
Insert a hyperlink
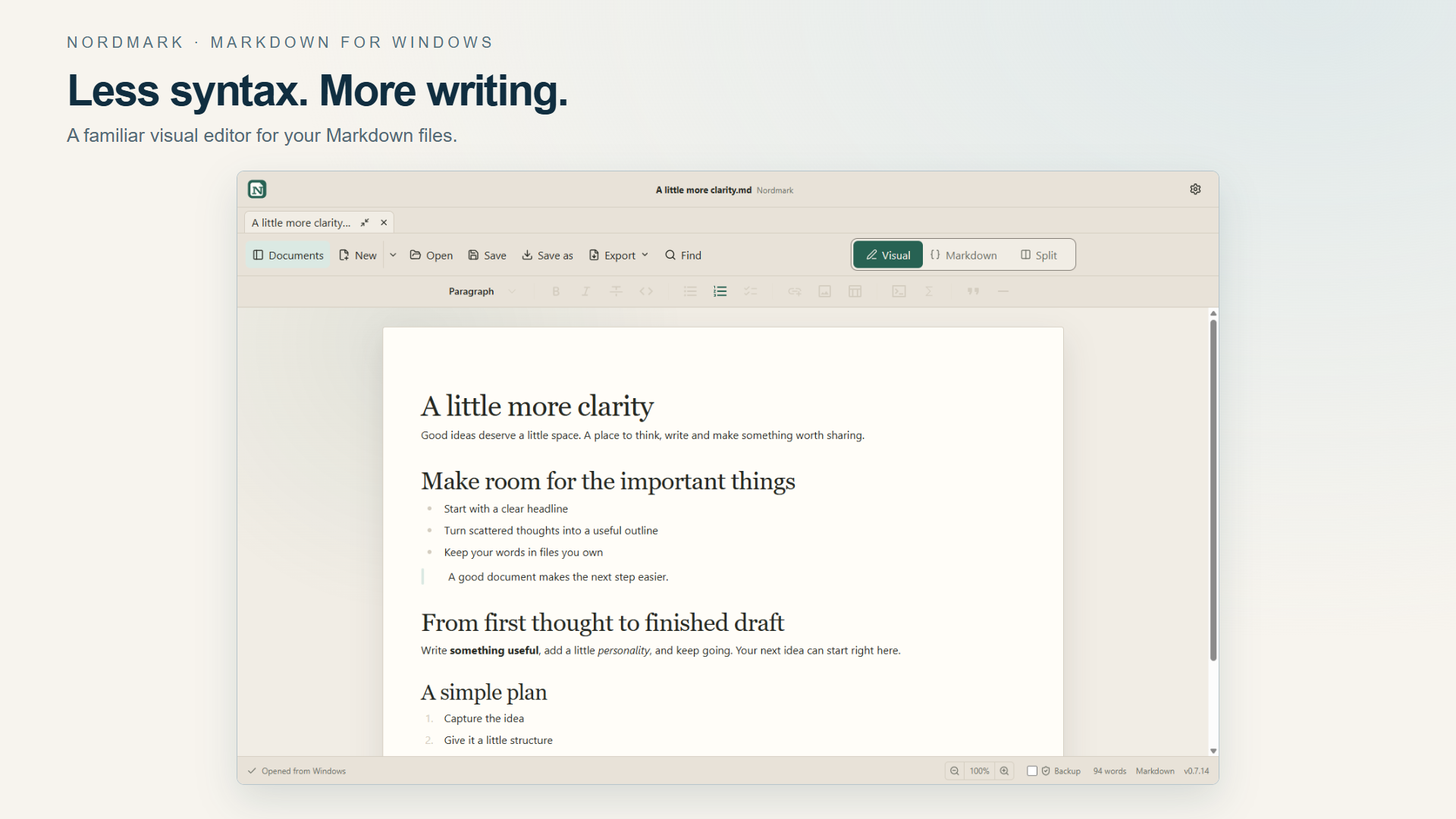[x=795, y=292]
